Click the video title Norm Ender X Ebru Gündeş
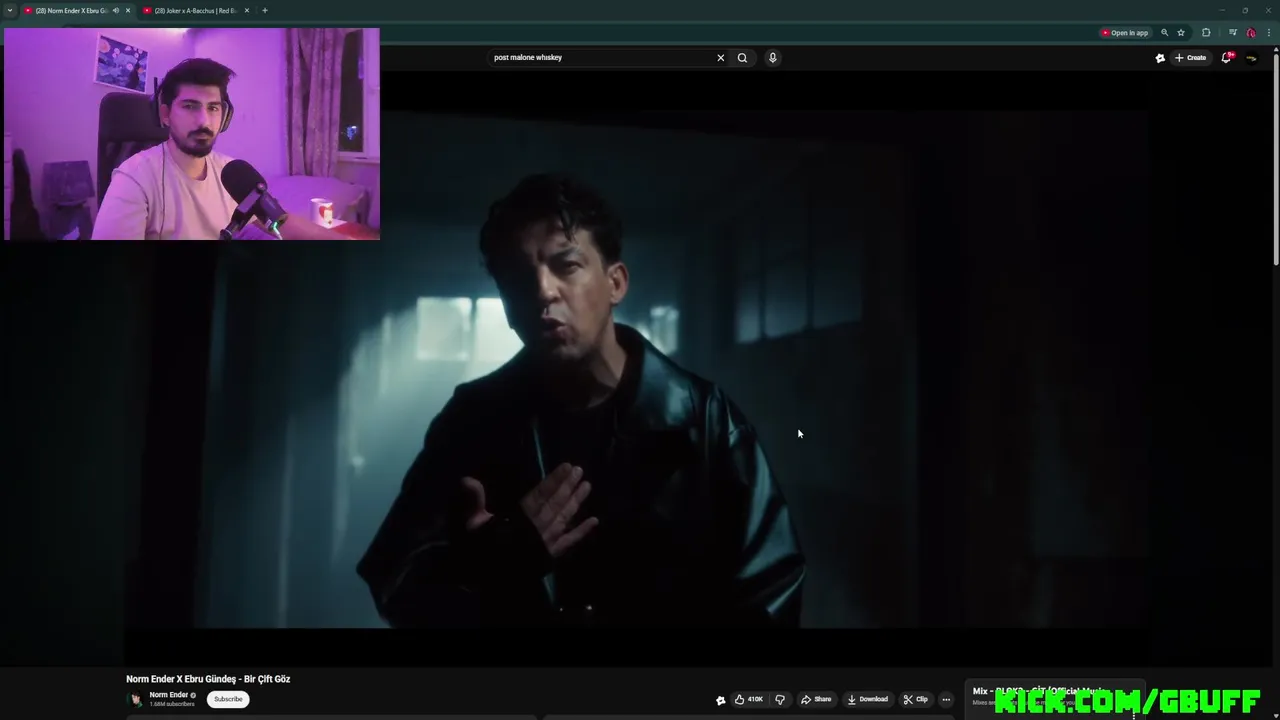The image size is (1280, 720). [208, 679]
